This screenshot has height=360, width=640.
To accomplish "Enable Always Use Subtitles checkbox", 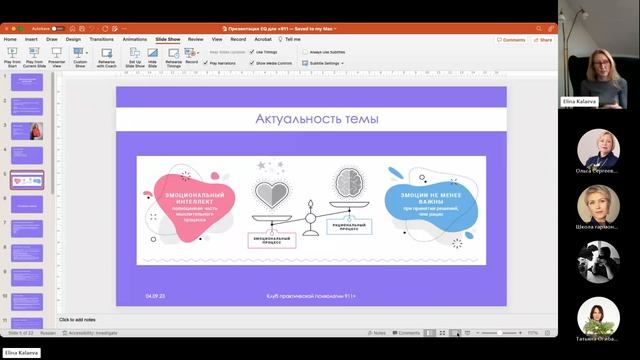I will pos(305,52).
